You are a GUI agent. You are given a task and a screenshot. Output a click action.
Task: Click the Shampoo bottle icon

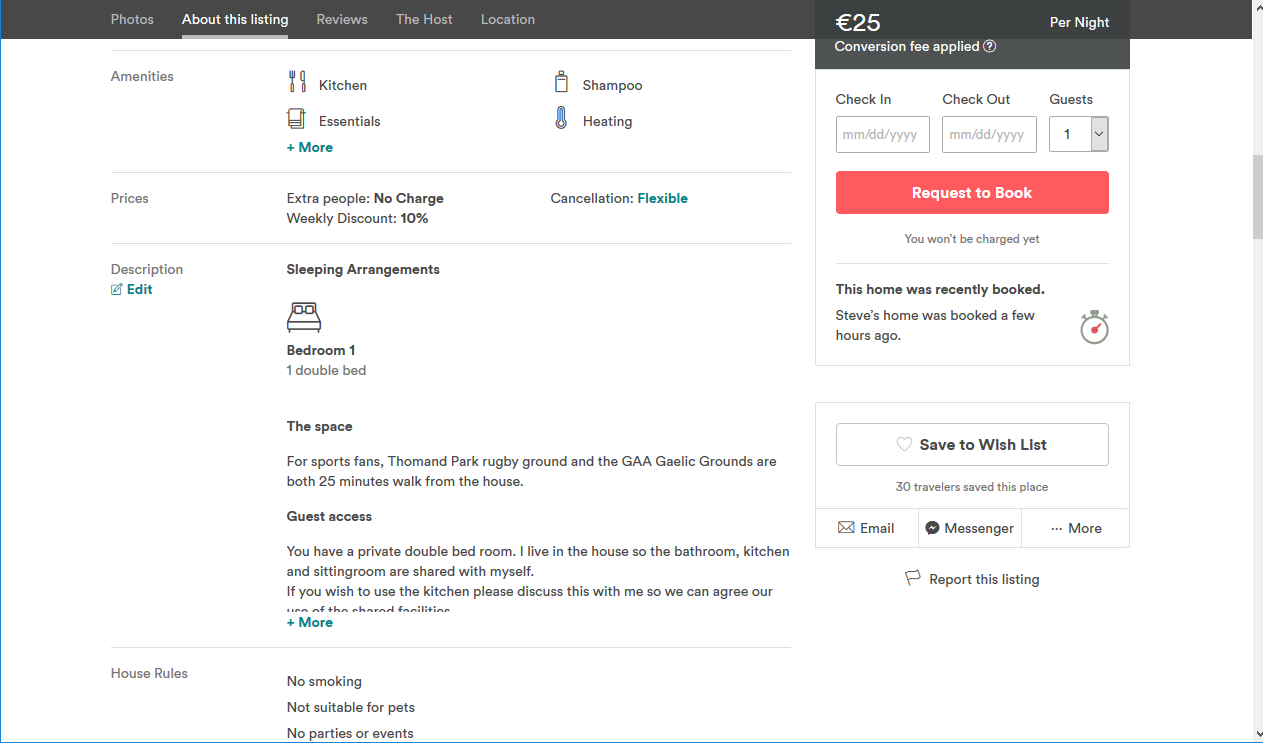(x=561, y=83)
